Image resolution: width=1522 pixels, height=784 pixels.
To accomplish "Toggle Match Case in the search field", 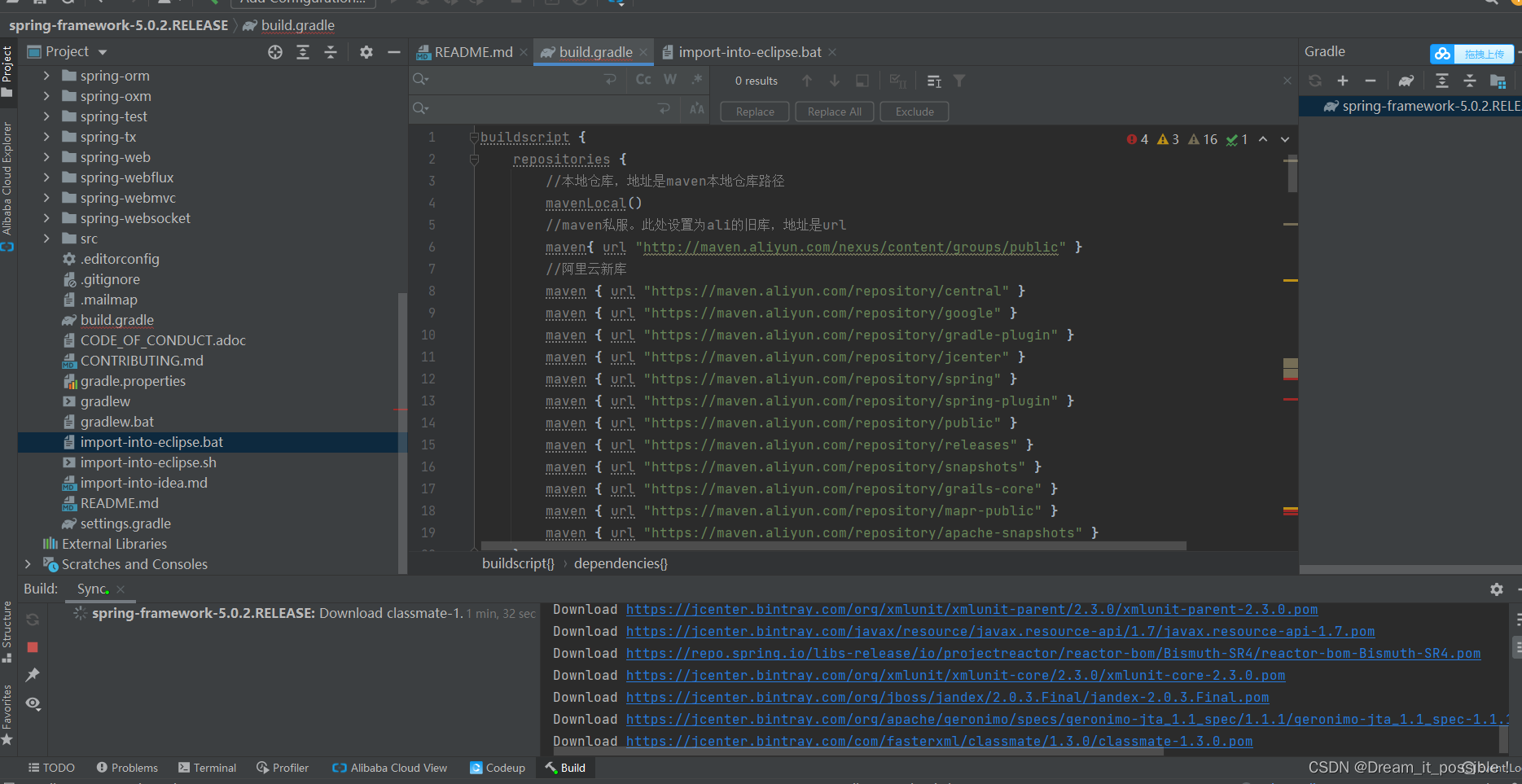I will (643, 79).
